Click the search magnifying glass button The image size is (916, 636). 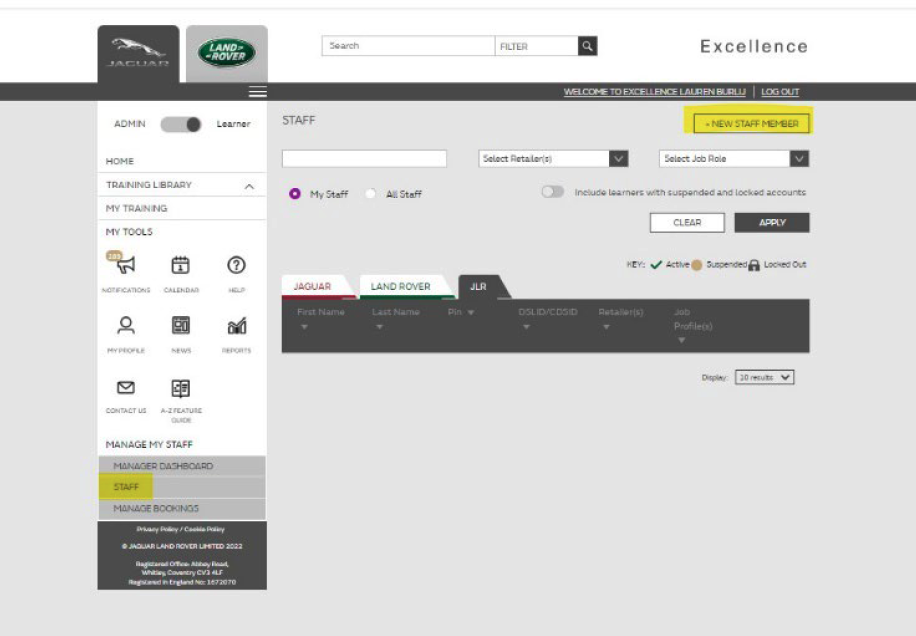(x=588, y=46)
